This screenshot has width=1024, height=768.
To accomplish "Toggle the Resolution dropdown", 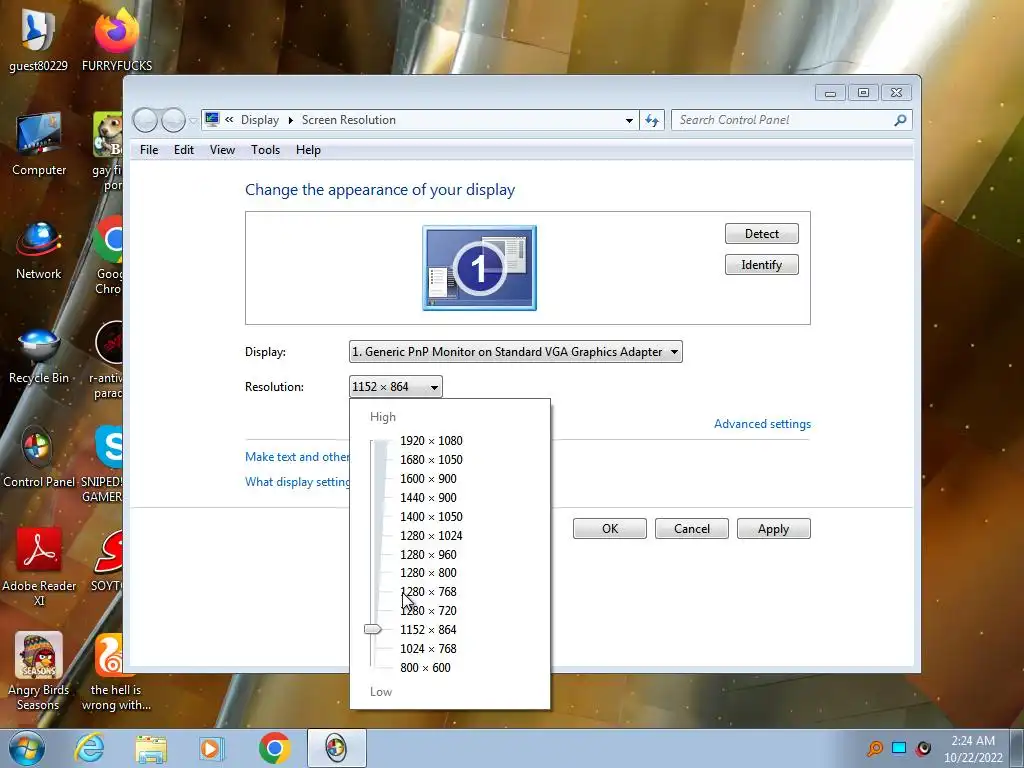I will point(396,387).
